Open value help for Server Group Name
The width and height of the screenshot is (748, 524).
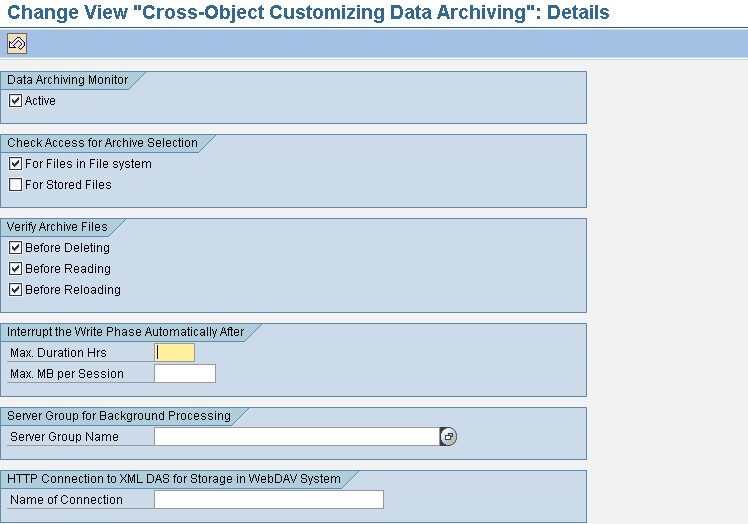pyautogui.click(x=448, y=437)
